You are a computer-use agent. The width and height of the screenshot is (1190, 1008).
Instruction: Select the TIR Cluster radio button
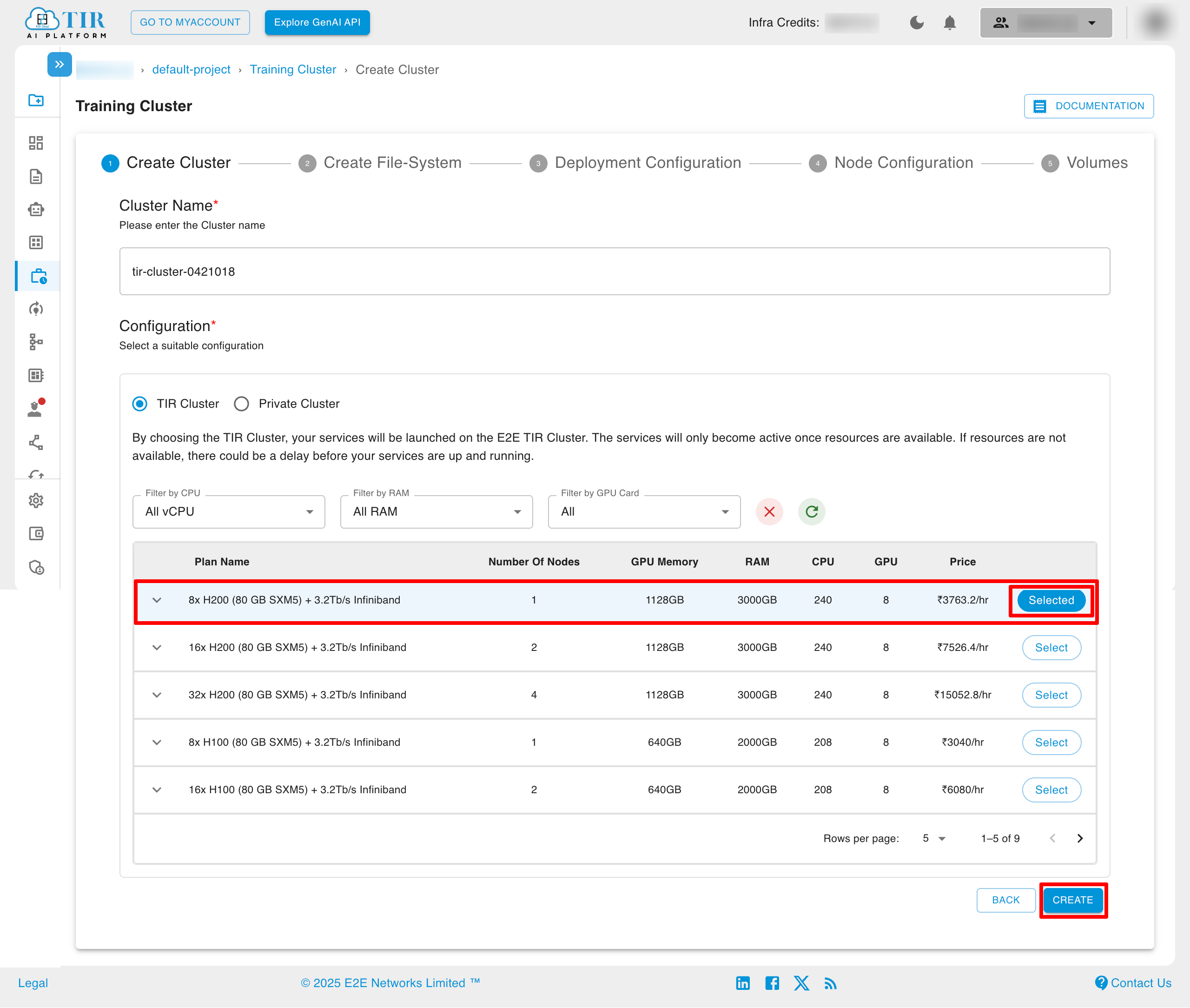[x=140, y=404]
